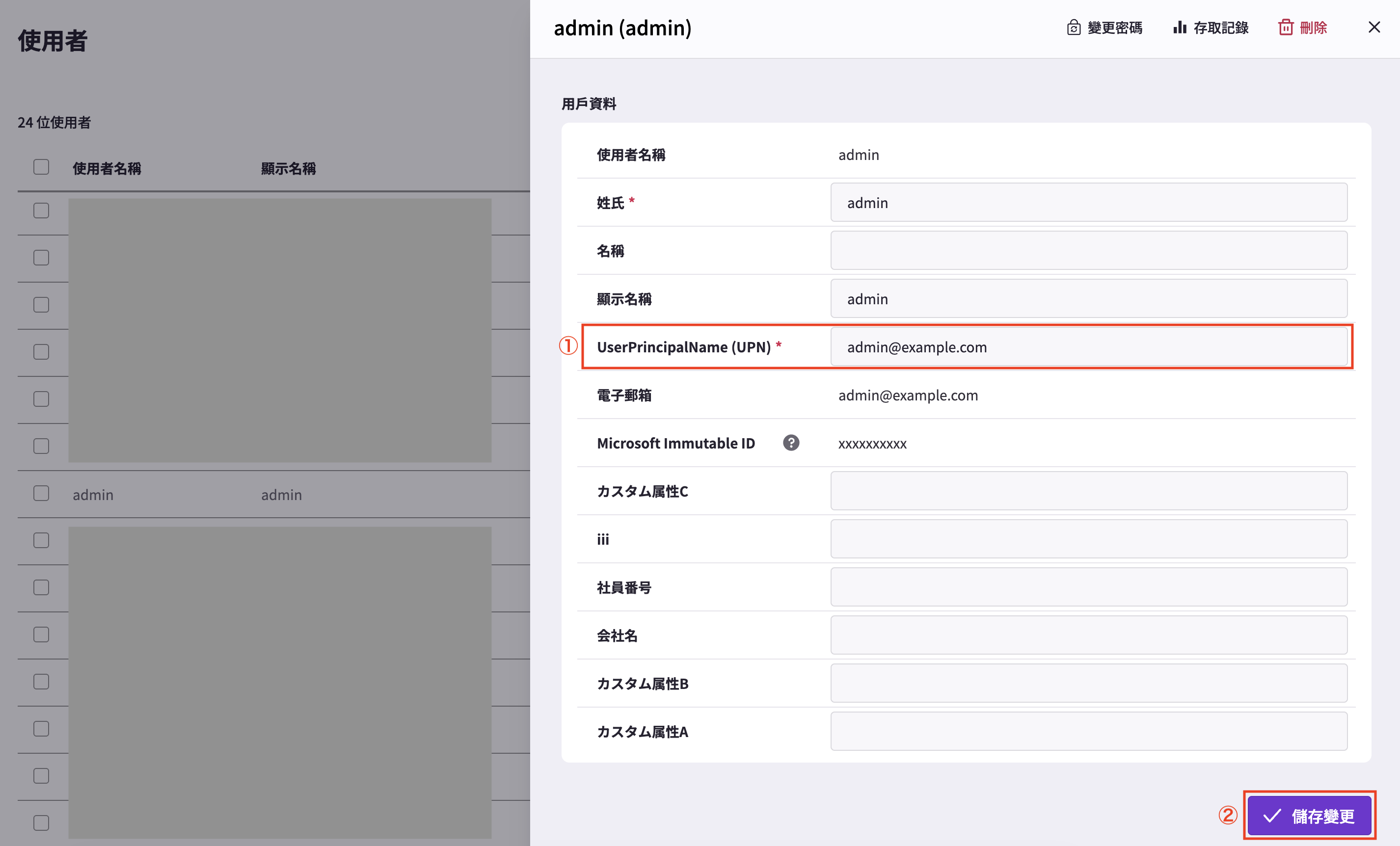
Task: Focus the 会社名 input field
Action: pyautogui.click(x=1089, y=635)
